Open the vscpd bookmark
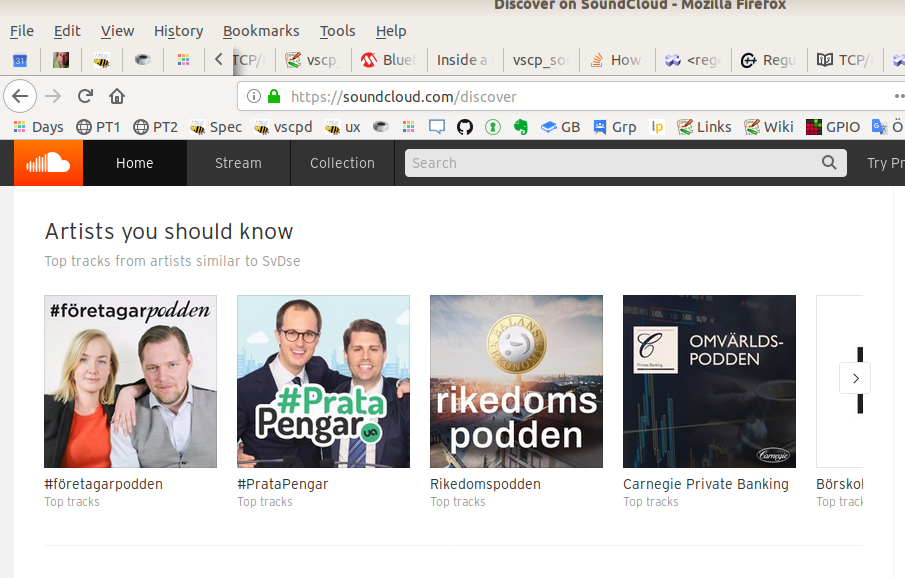 [x=283, y=127]
